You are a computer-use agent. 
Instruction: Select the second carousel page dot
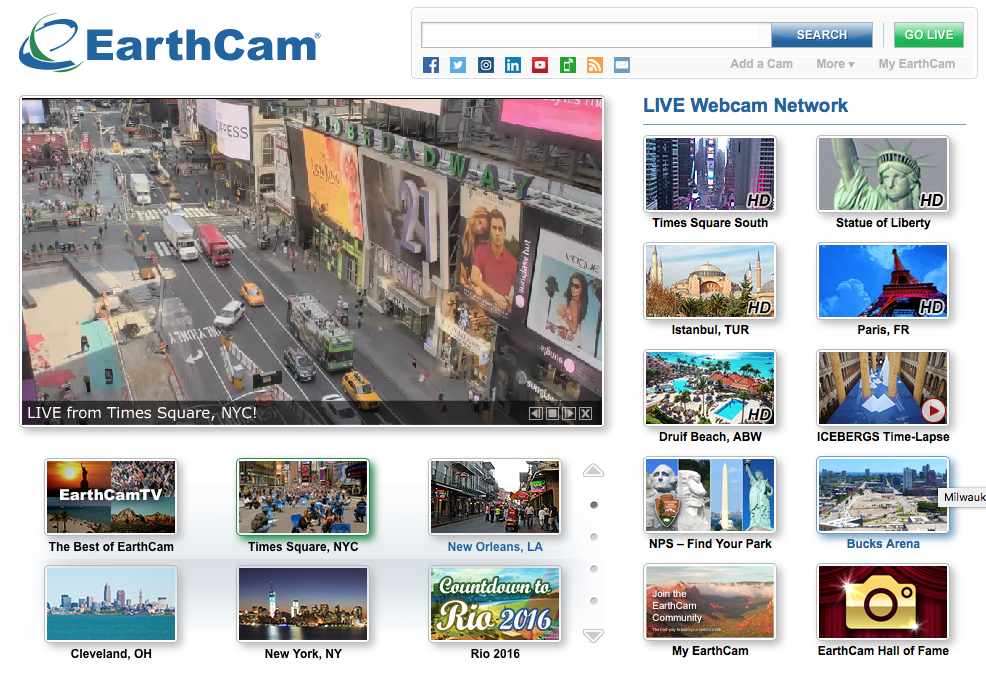(x=594, y=537)
